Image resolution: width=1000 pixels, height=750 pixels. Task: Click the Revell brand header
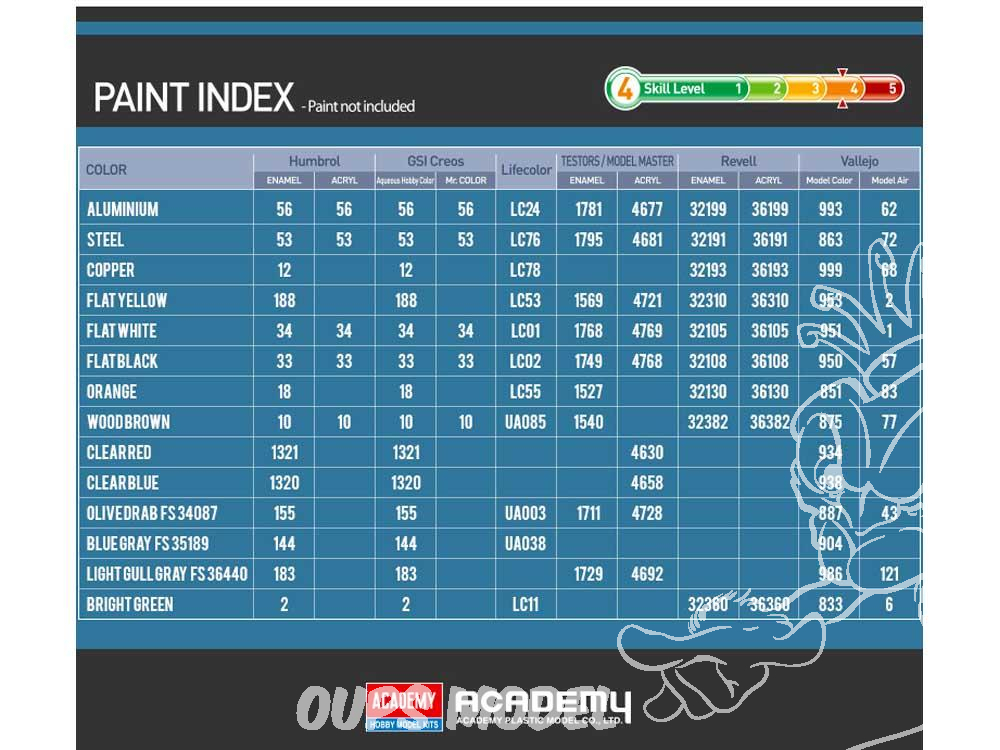pyautogui.click(x=739, y=161)
